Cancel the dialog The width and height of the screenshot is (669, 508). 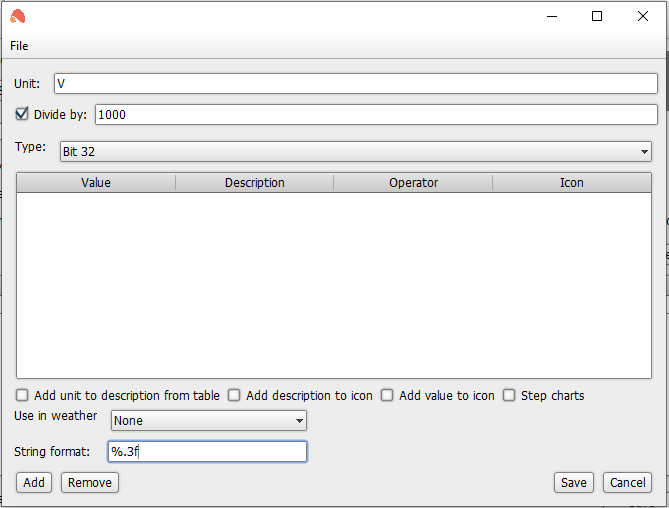point(627,482)
